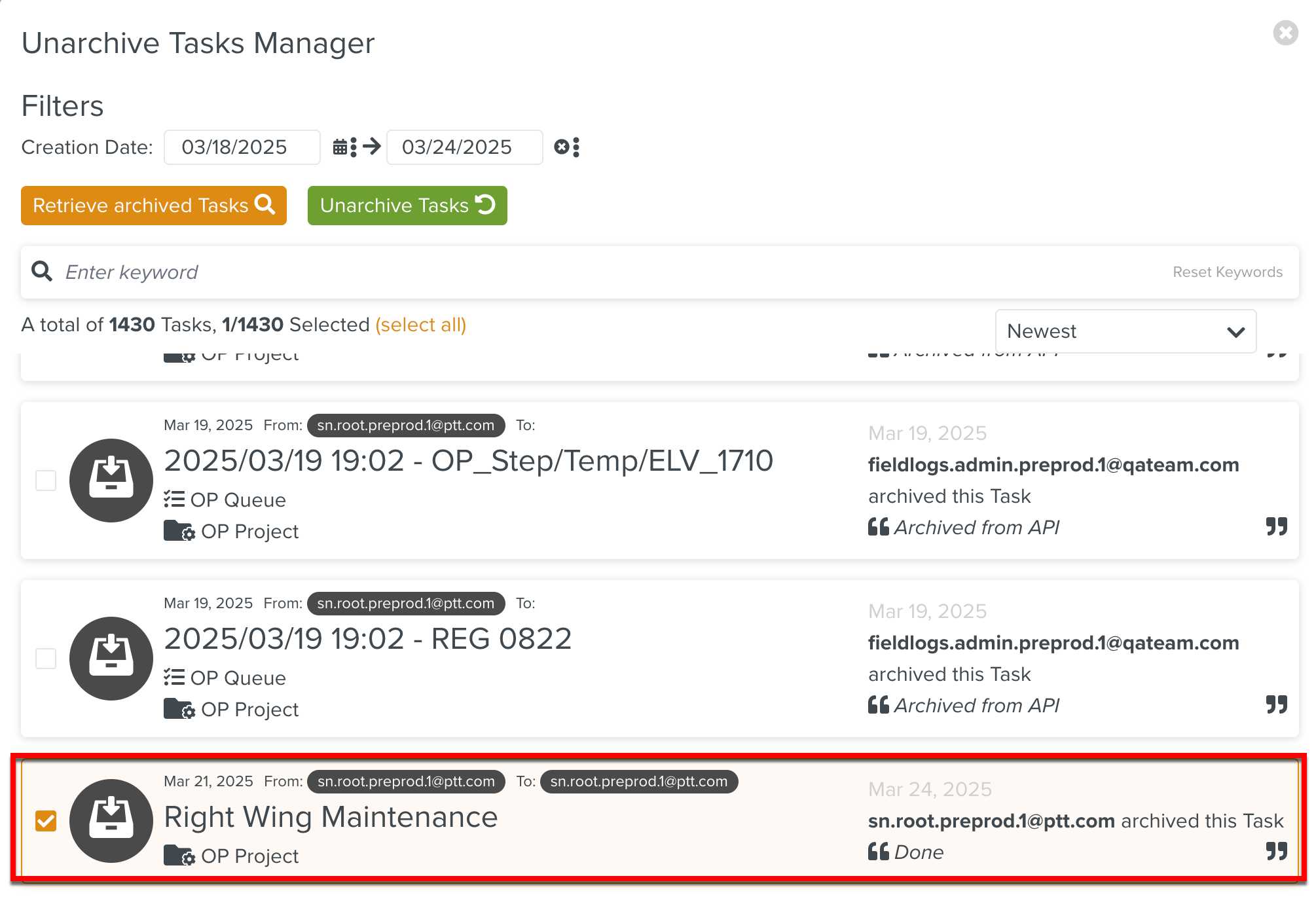The width and height of the screenshot is (1316, 910).
Task: Click the search magnifier in keyword bar
Action: coord(43,271)
